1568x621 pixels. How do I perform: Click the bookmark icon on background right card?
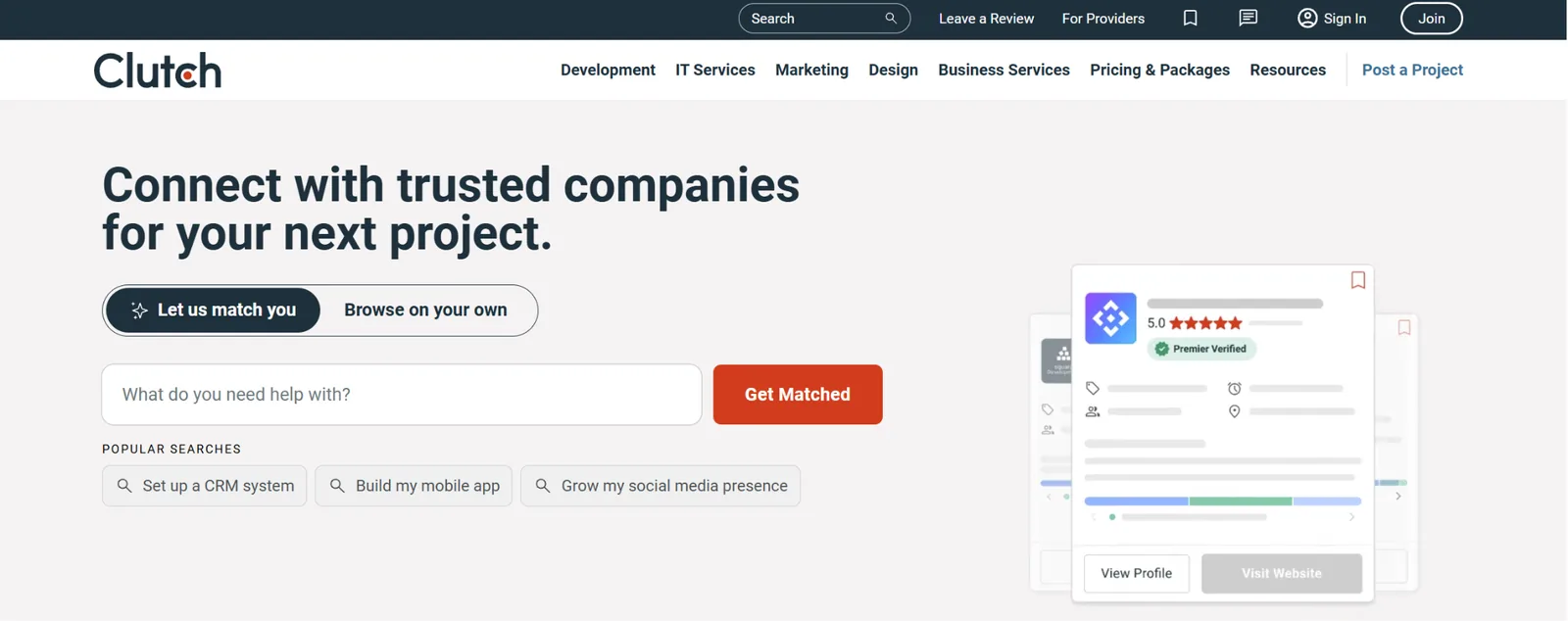pyautogui.click(x=1404, y=328)
